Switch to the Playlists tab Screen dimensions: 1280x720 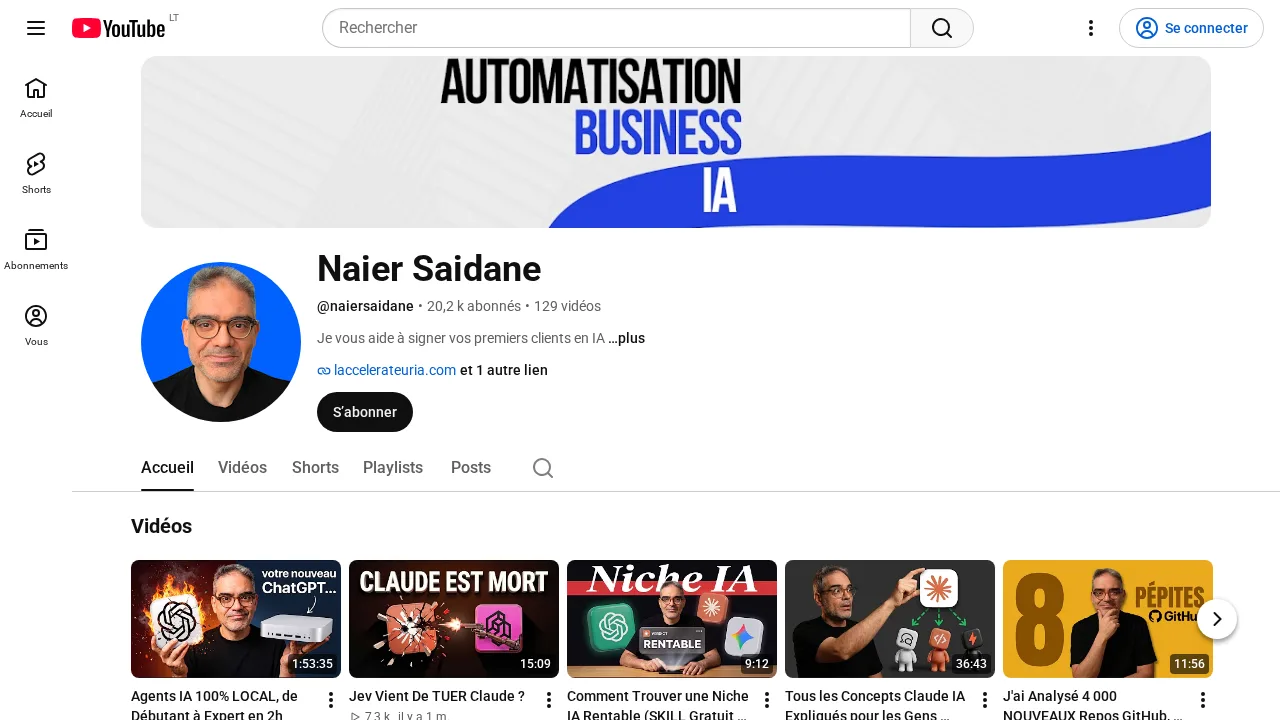[393, 468]
